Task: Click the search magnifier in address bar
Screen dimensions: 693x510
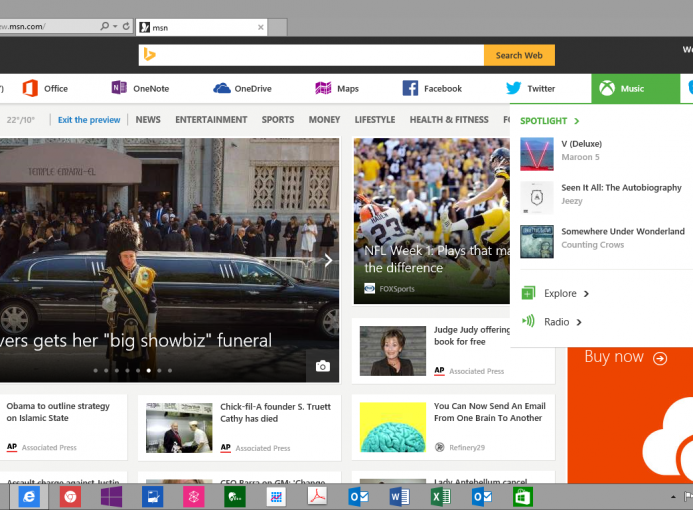Action: (104, 26)
